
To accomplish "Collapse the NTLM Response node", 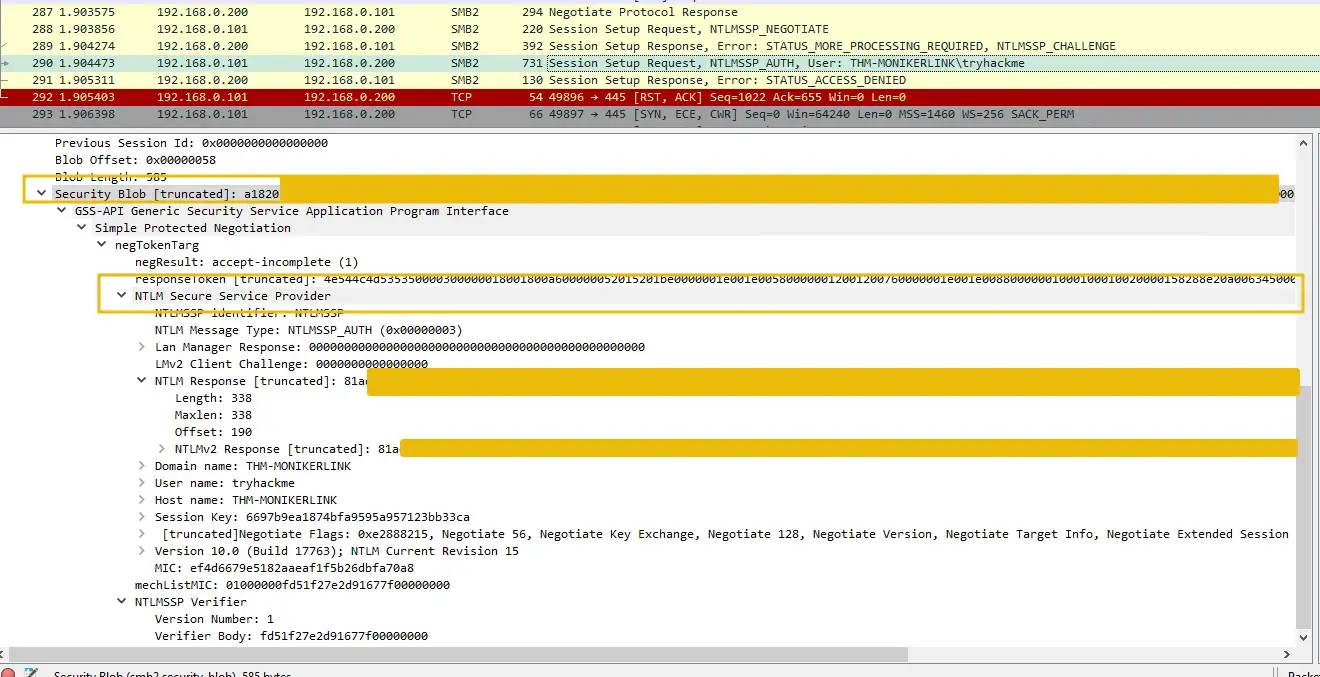I will click(141, 381).
